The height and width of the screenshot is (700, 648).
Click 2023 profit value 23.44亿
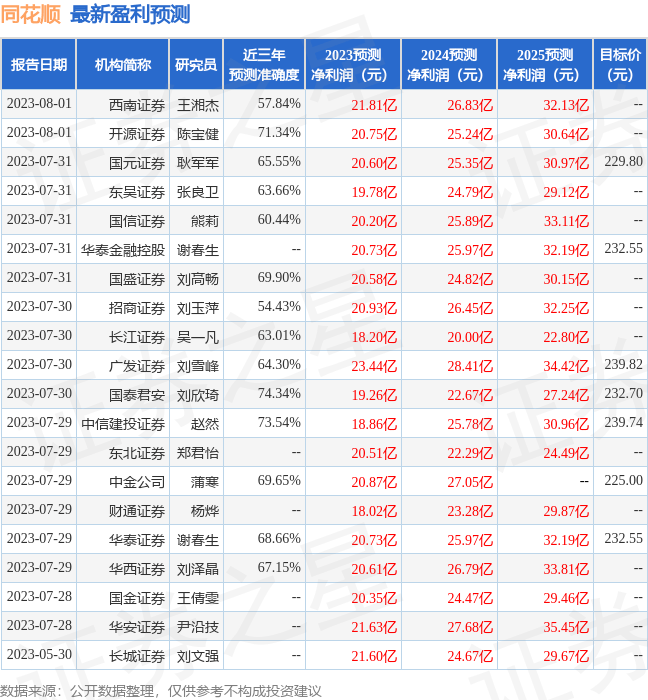pyautogui.click(x=374, y=367)
